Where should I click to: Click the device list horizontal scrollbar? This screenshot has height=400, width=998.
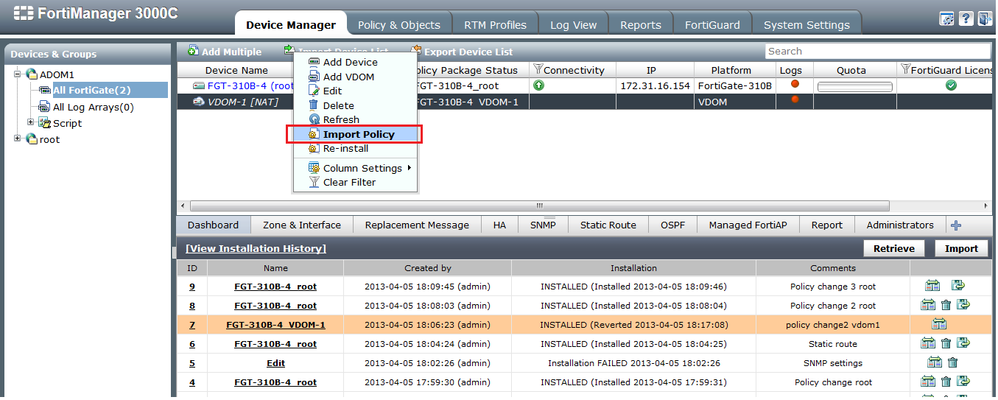(x=540, y=206)
